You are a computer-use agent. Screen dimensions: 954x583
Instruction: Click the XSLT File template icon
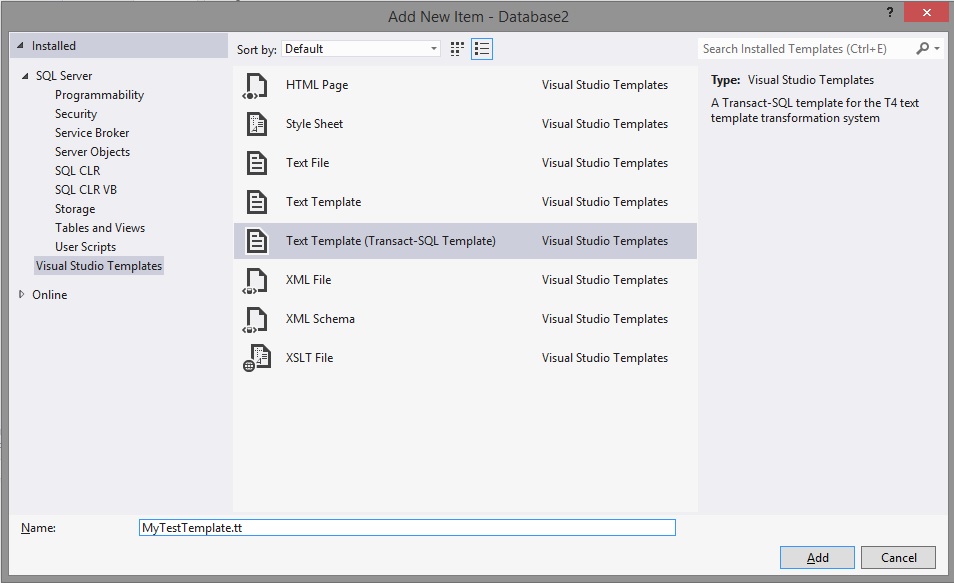[x=256, y=358]
